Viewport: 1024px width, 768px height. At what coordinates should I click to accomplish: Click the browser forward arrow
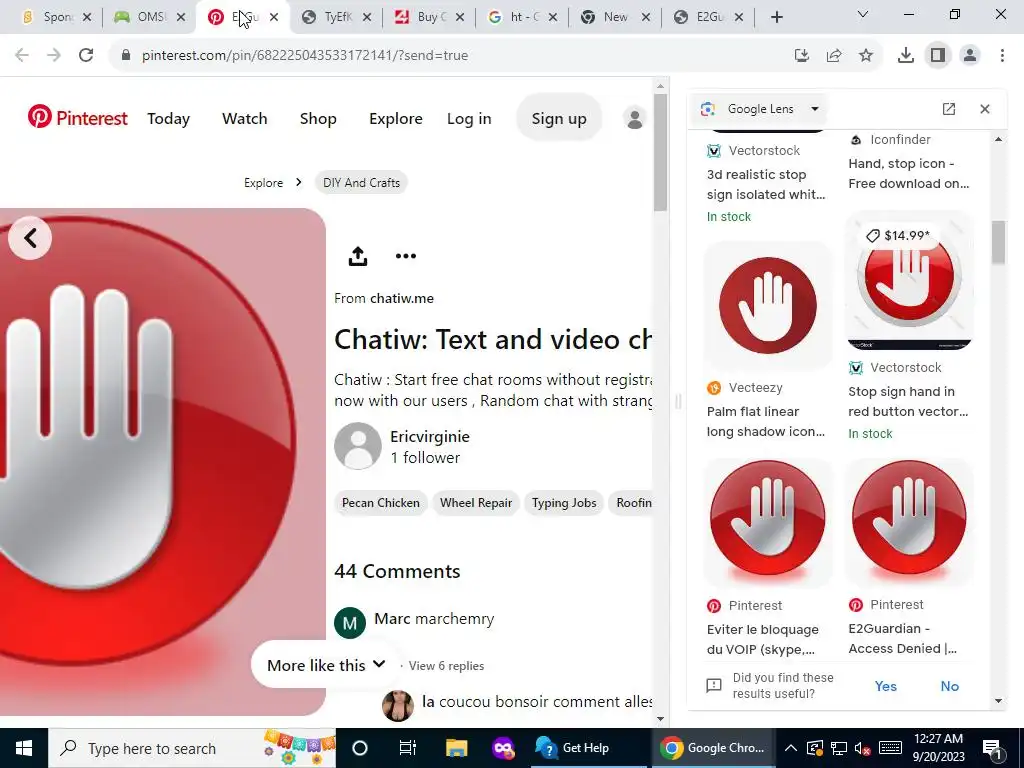coord(54,56)
